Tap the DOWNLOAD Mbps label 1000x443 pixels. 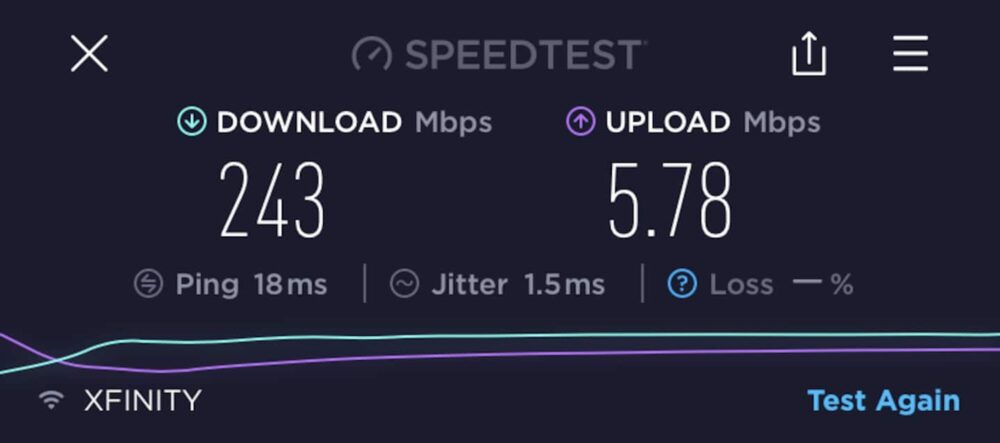tap(355, 122)
